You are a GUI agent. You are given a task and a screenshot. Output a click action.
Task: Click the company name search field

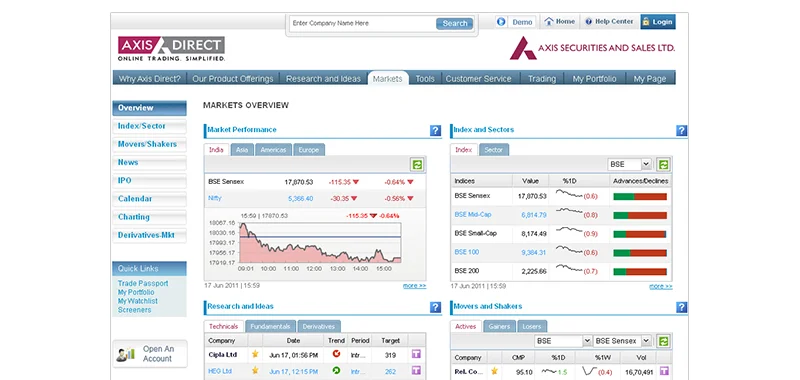(x=362, y=23)
